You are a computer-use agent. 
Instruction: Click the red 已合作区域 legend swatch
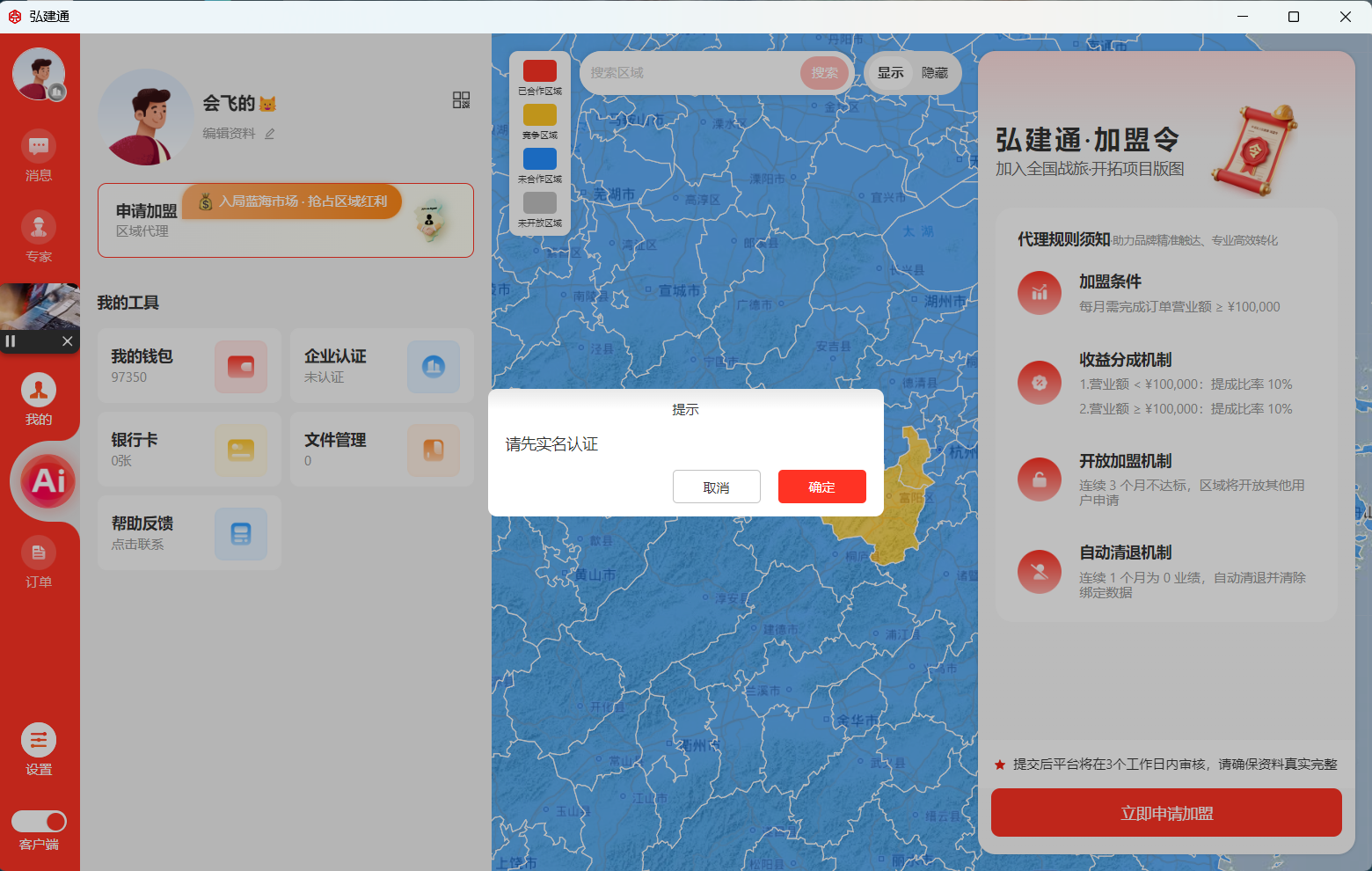click(x=540, y=71)
